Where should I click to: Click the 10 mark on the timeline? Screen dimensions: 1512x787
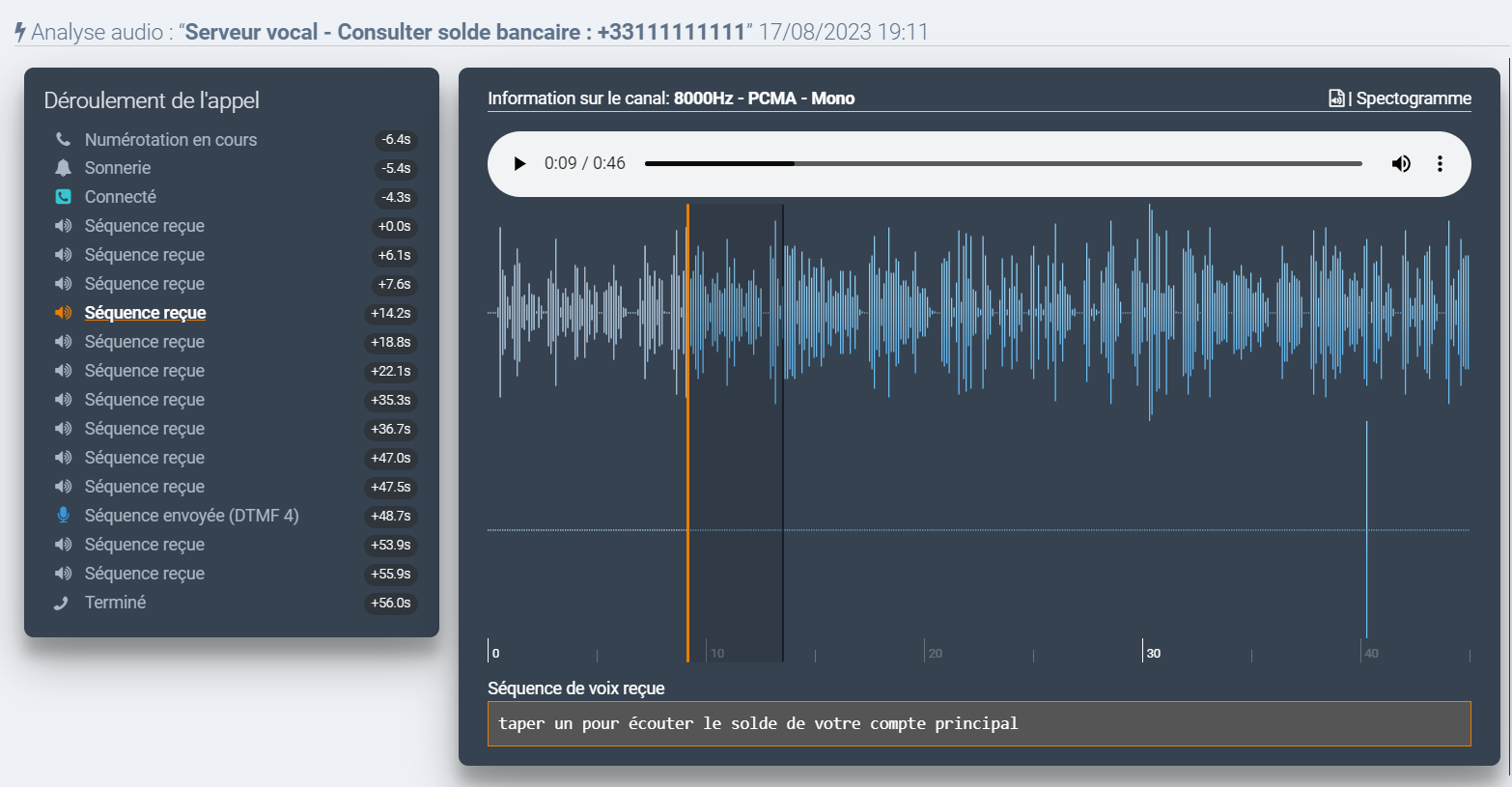717,654
